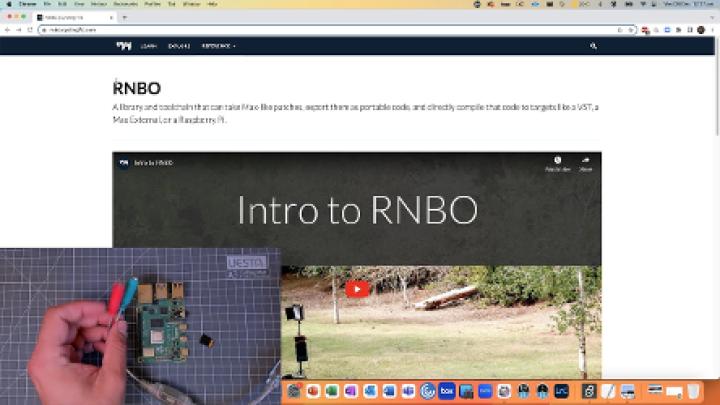Open the Help menu

point(212,4)
